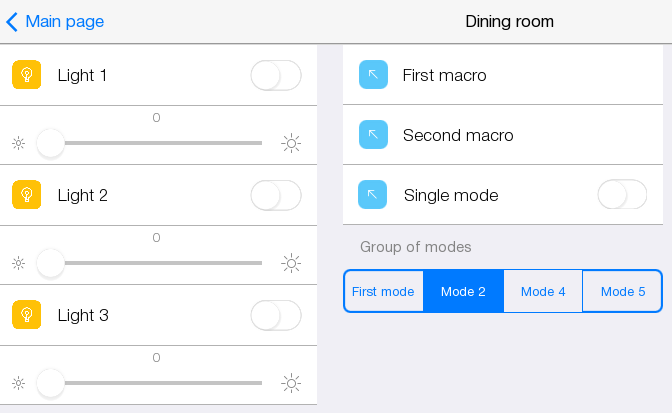Image resolution: width=672 pixels, height=413 pixels.
Task: Click the Light 3 brightness slider handle
Action: (50, 383)
